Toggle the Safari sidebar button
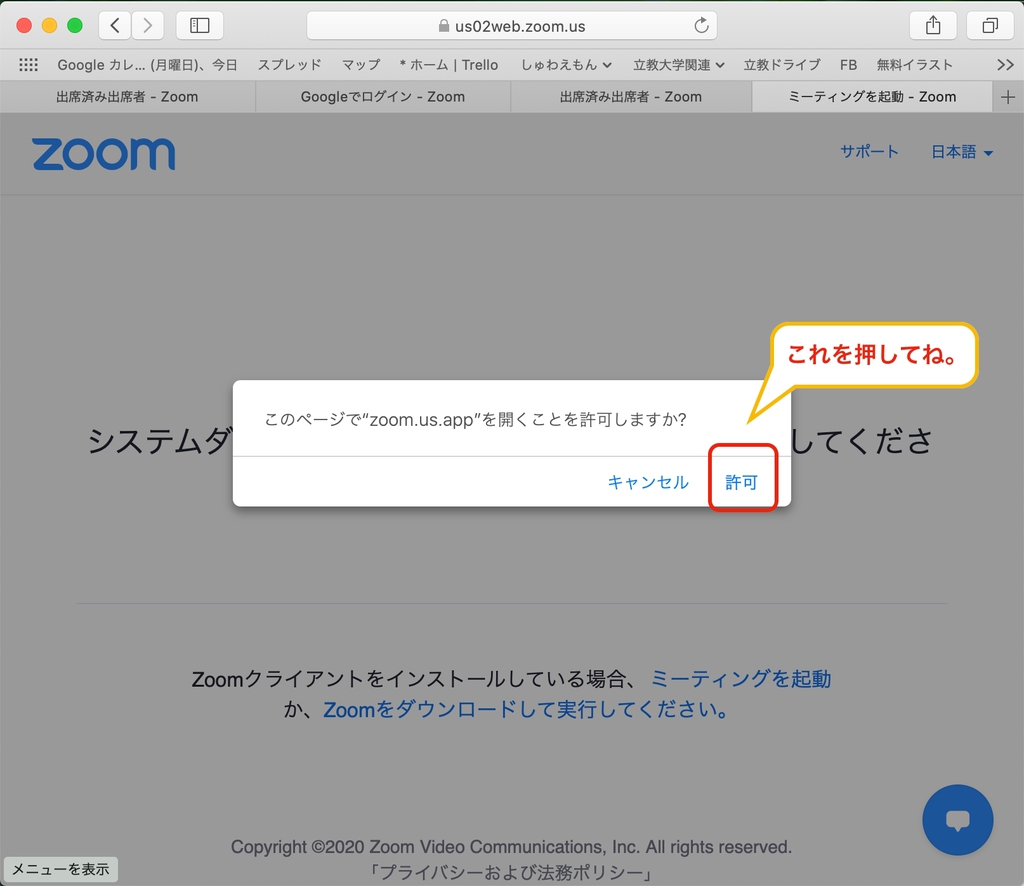 tap(199, 25)
